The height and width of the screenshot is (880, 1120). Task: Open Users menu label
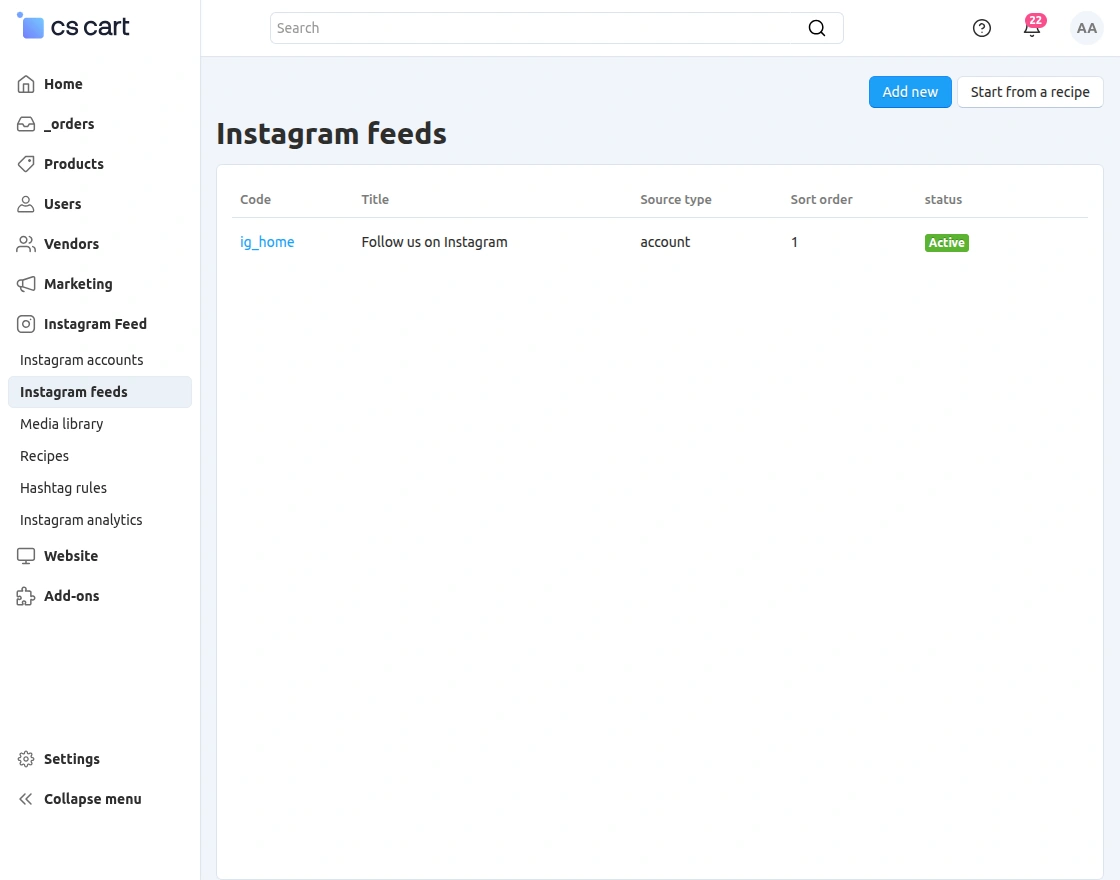pyautogui.click(x=63, y=204)
